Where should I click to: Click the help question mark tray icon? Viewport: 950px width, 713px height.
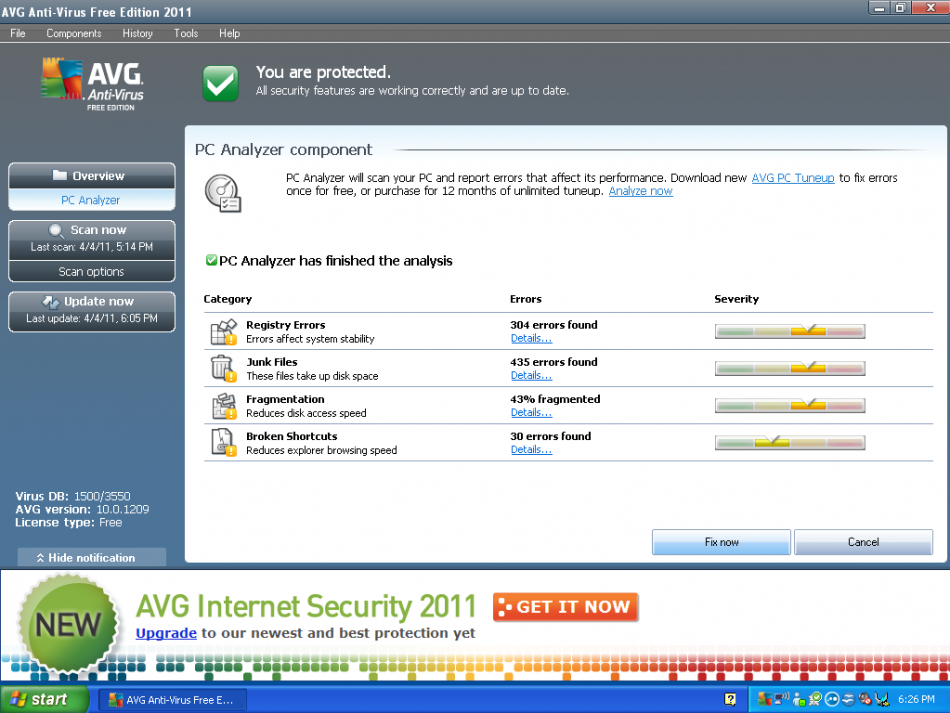point(731,699)
